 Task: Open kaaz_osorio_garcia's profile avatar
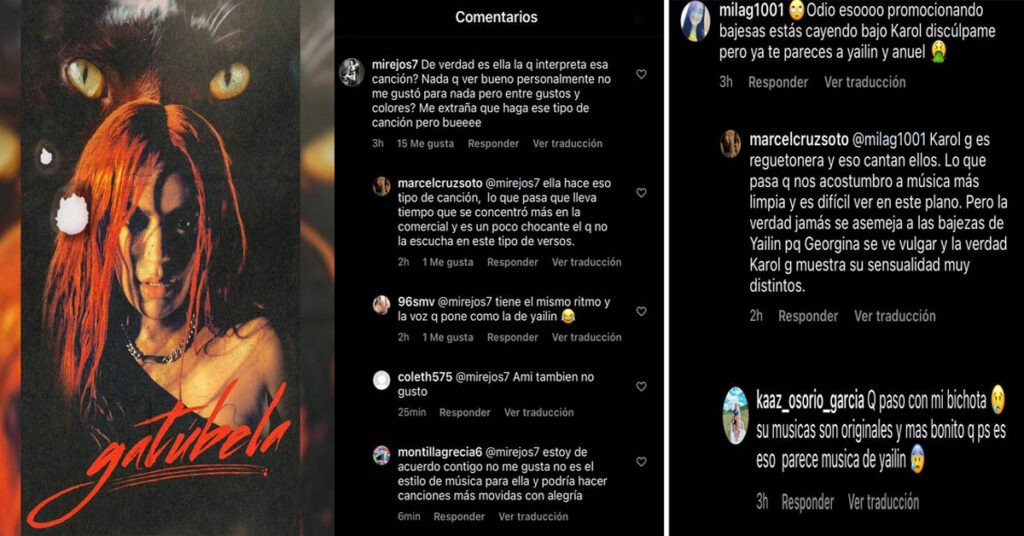tap(735, 415)
